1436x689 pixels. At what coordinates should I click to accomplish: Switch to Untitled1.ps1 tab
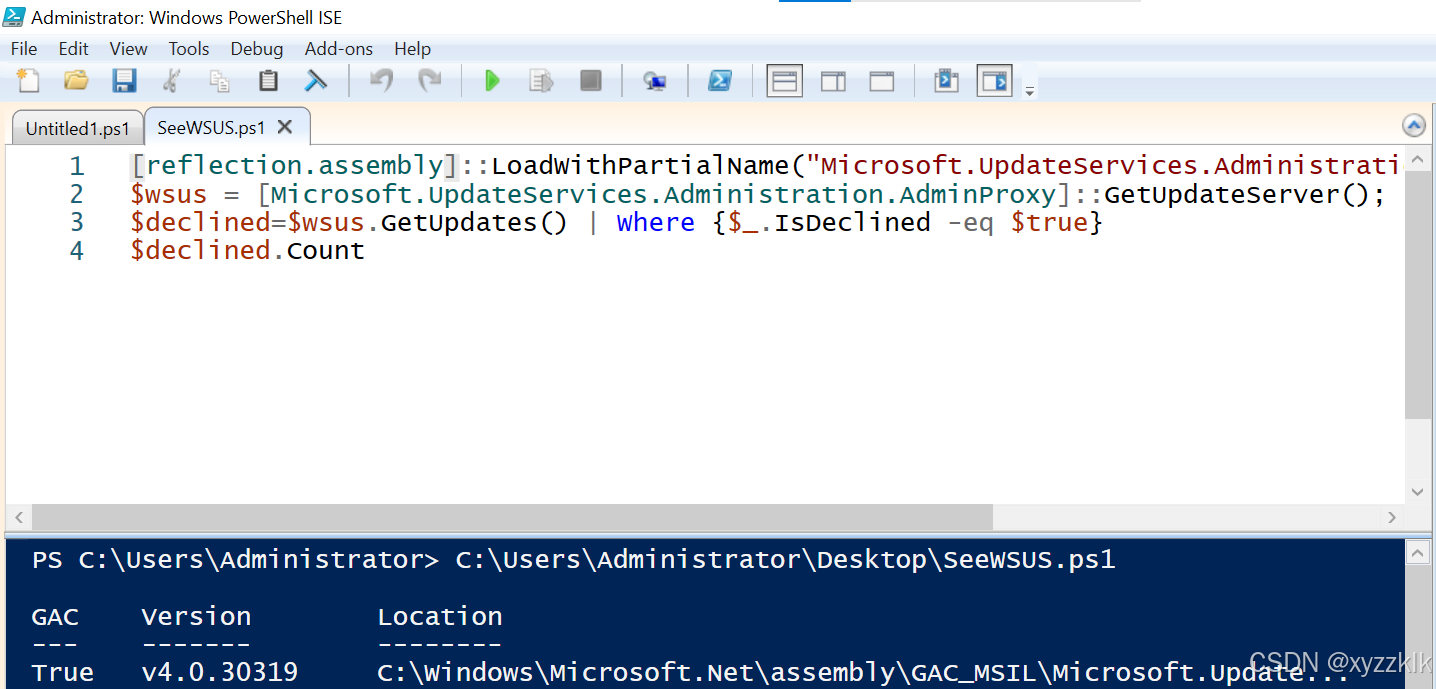pos(78,128)
